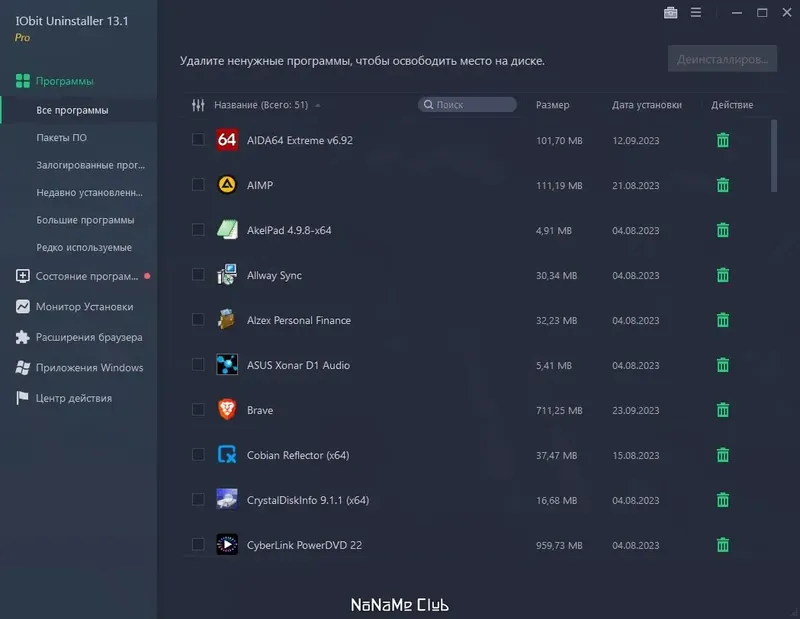The image size is (800, 619).
Task: Toggle sort order arrow beside Название
Action: click(x=316, y=104)
